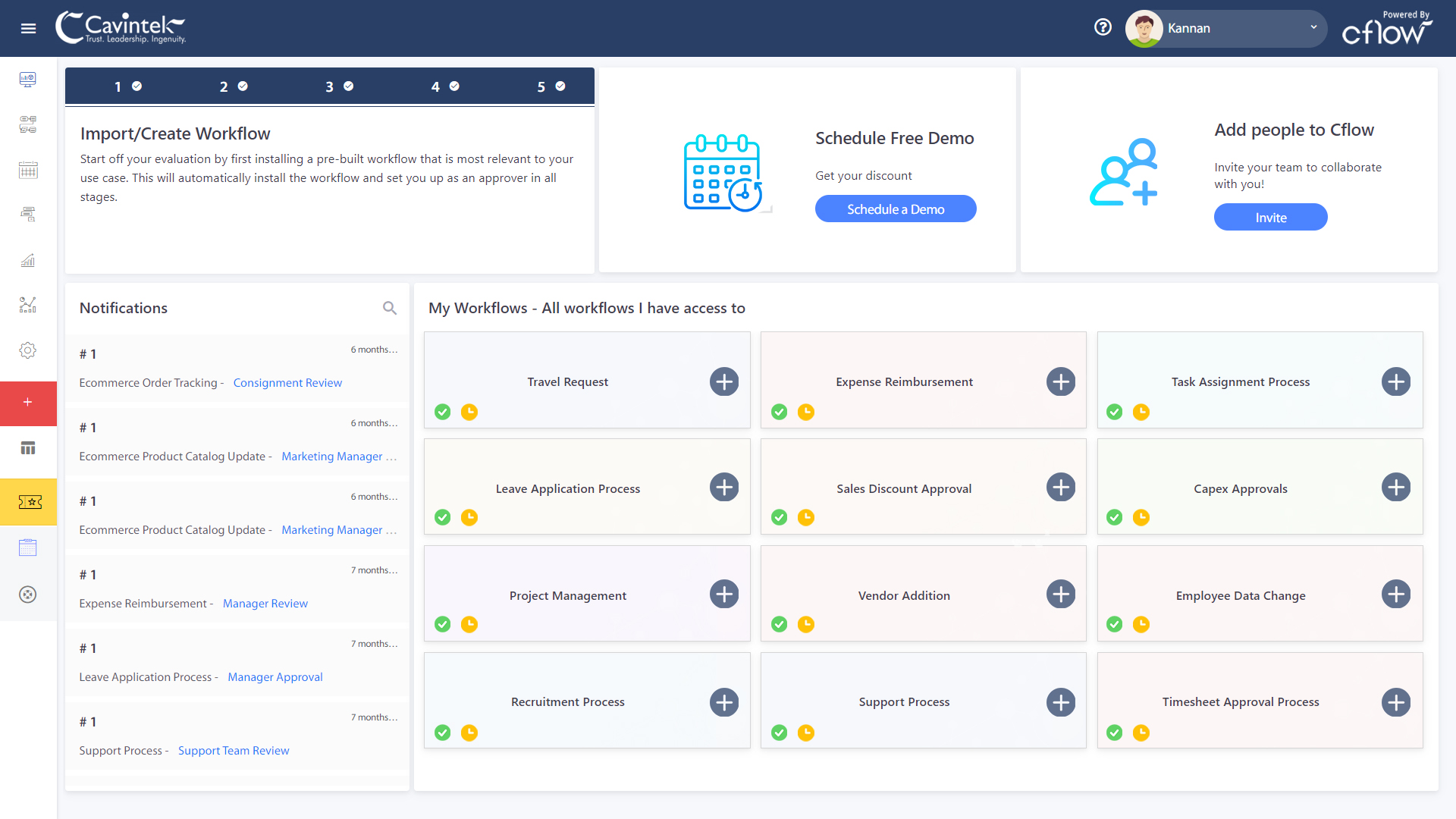This screenshot has height=819, width=1456.
Task: Click green check icon on Timesheet Approval Process card
Action: point(1114,733)
